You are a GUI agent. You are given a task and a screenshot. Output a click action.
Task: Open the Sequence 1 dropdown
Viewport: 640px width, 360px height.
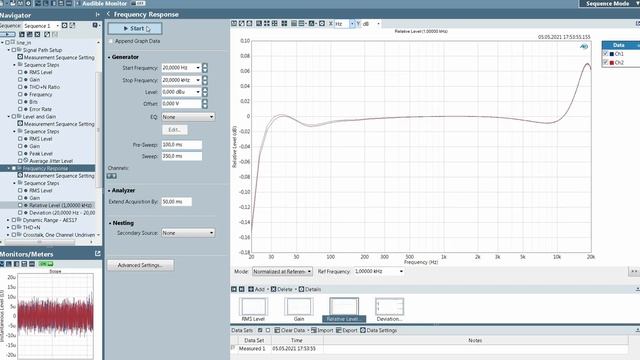pyautogui.click(x=57, y=26)
